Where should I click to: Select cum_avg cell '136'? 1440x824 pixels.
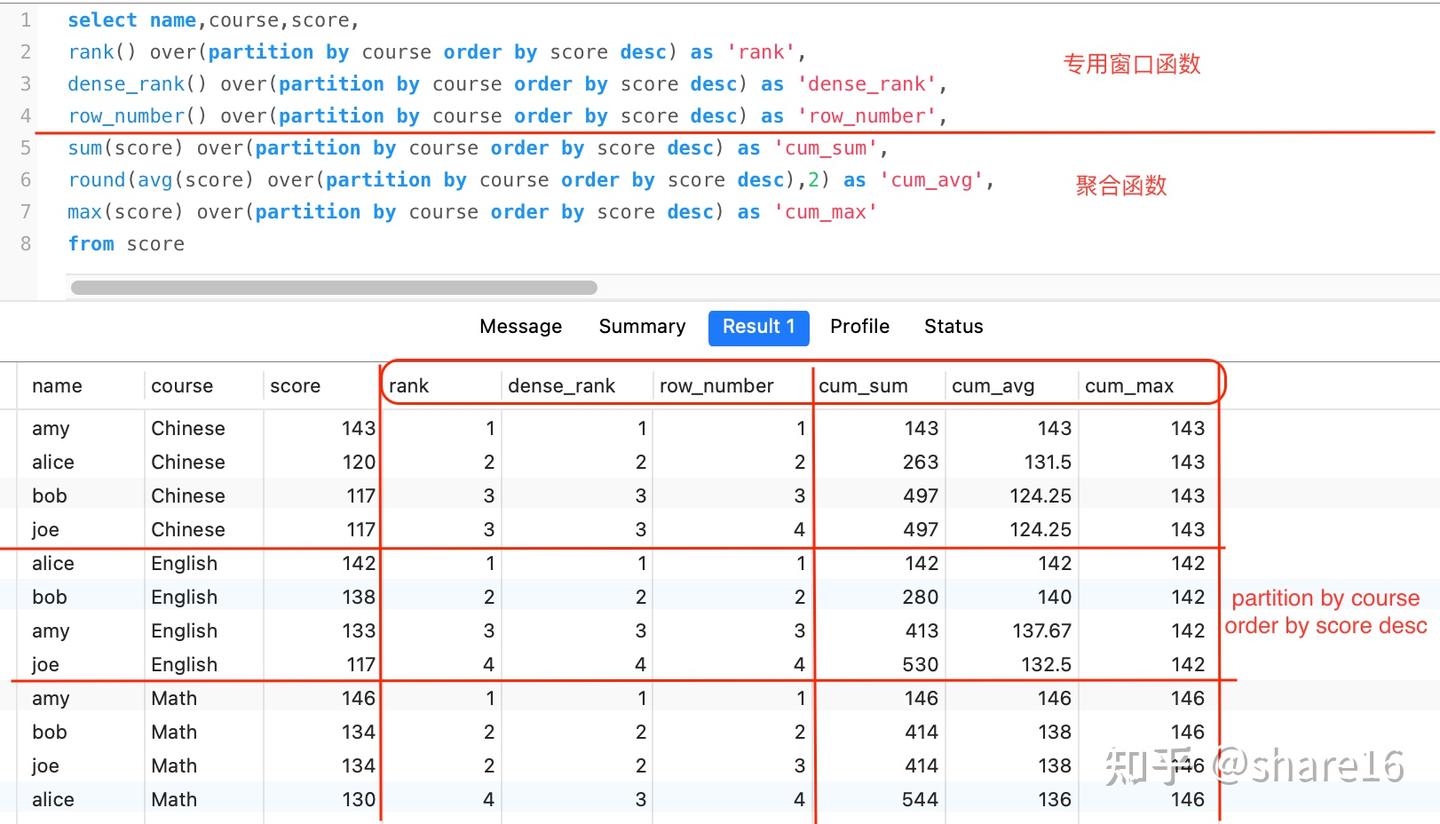tap(1055, 800)
